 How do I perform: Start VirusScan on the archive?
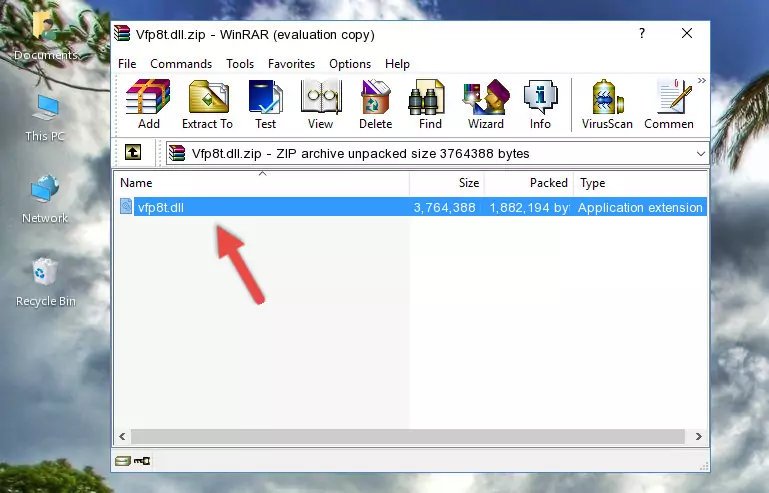coord(607,104)
